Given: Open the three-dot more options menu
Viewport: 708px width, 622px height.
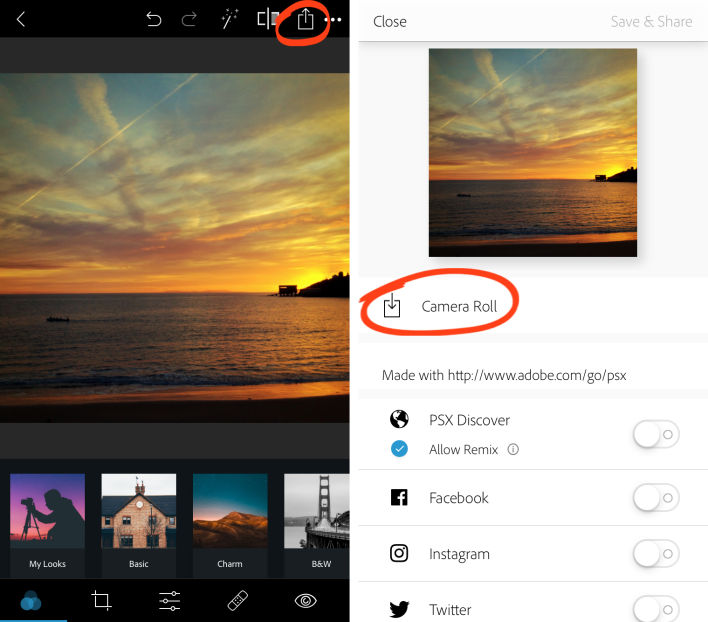Looking at the screenshot, I should click(333, 20).
